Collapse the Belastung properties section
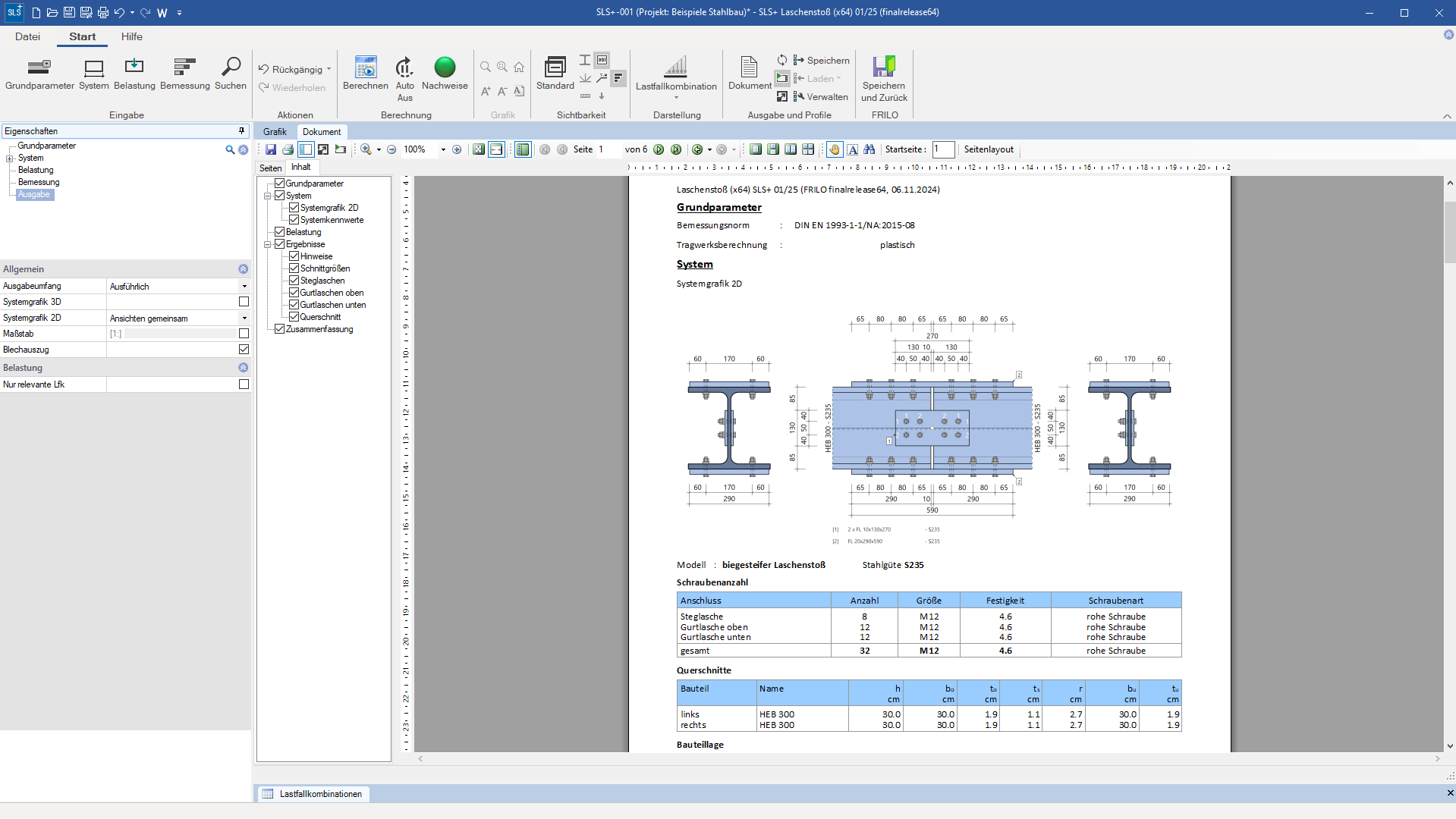Screen dimensions: 1456x819 tap(243, 368)
